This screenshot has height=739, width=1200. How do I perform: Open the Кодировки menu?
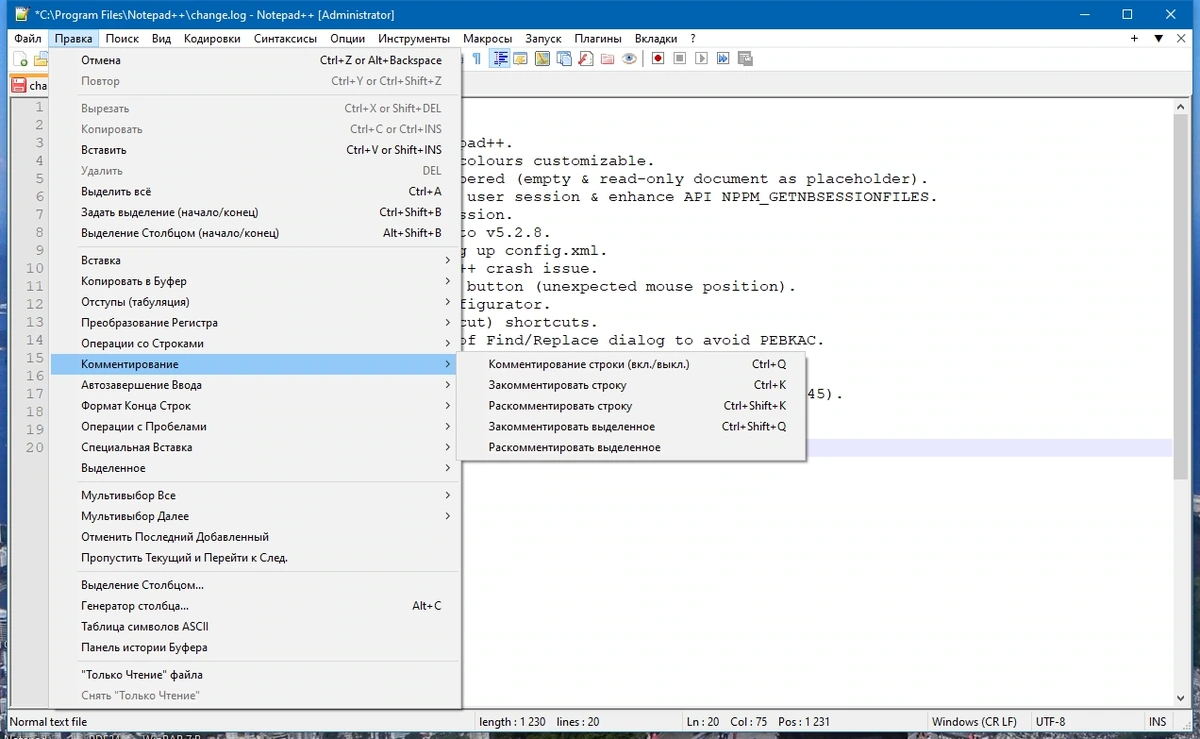(212, 39)
